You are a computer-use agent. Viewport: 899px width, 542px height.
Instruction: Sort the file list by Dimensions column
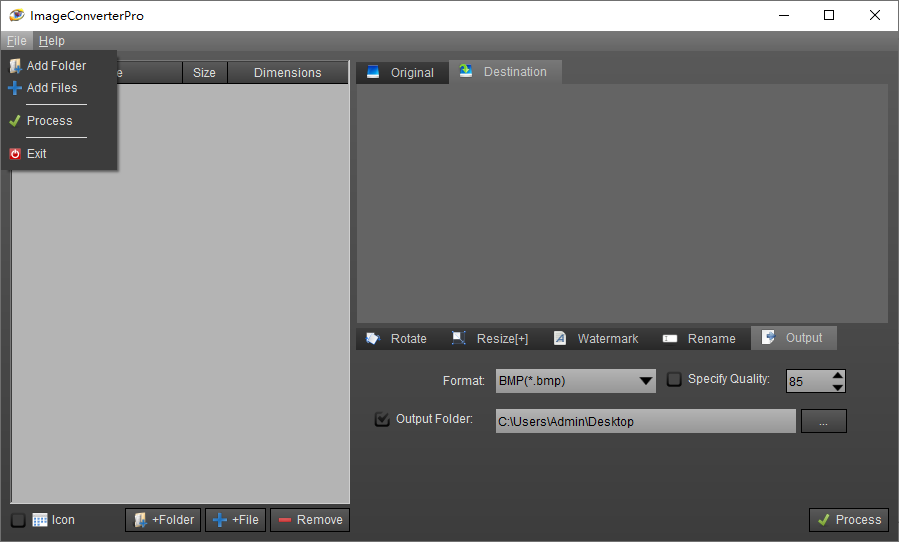tap(288, 73)
